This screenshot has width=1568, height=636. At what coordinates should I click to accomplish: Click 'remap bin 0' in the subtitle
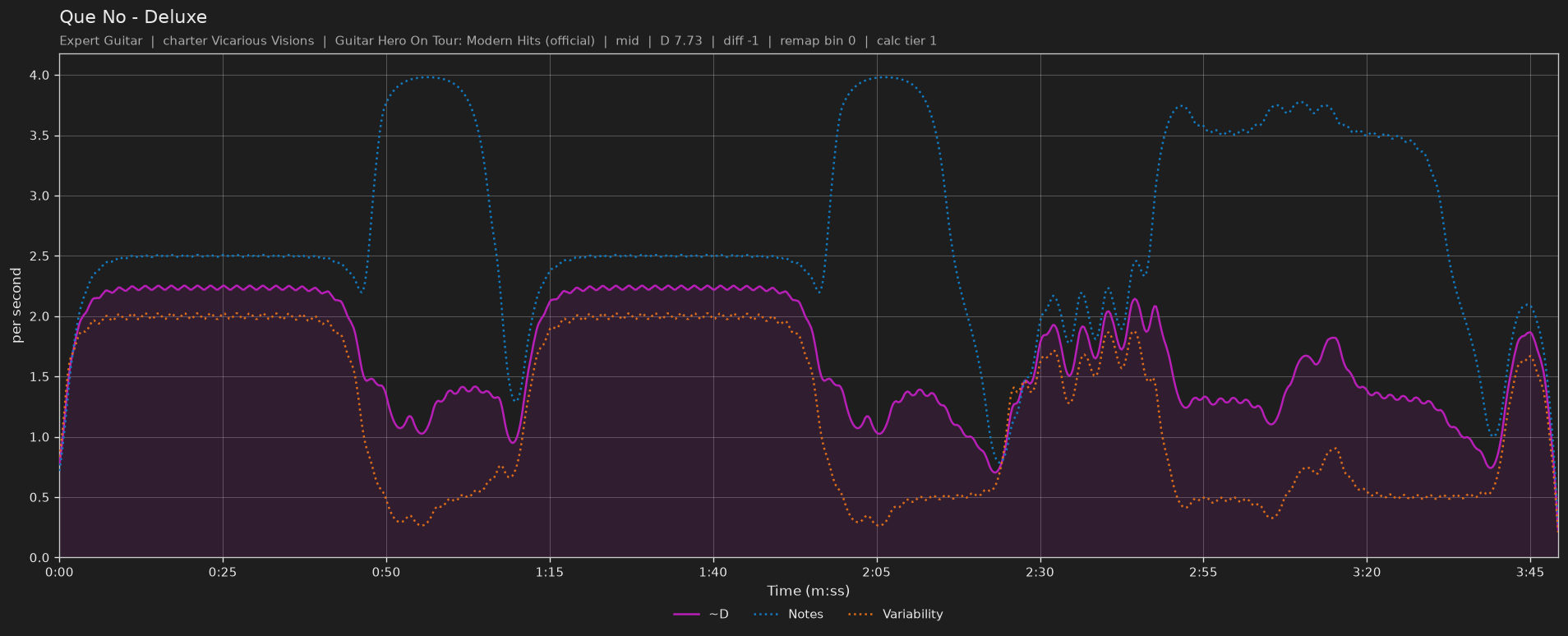coord(818,41)
